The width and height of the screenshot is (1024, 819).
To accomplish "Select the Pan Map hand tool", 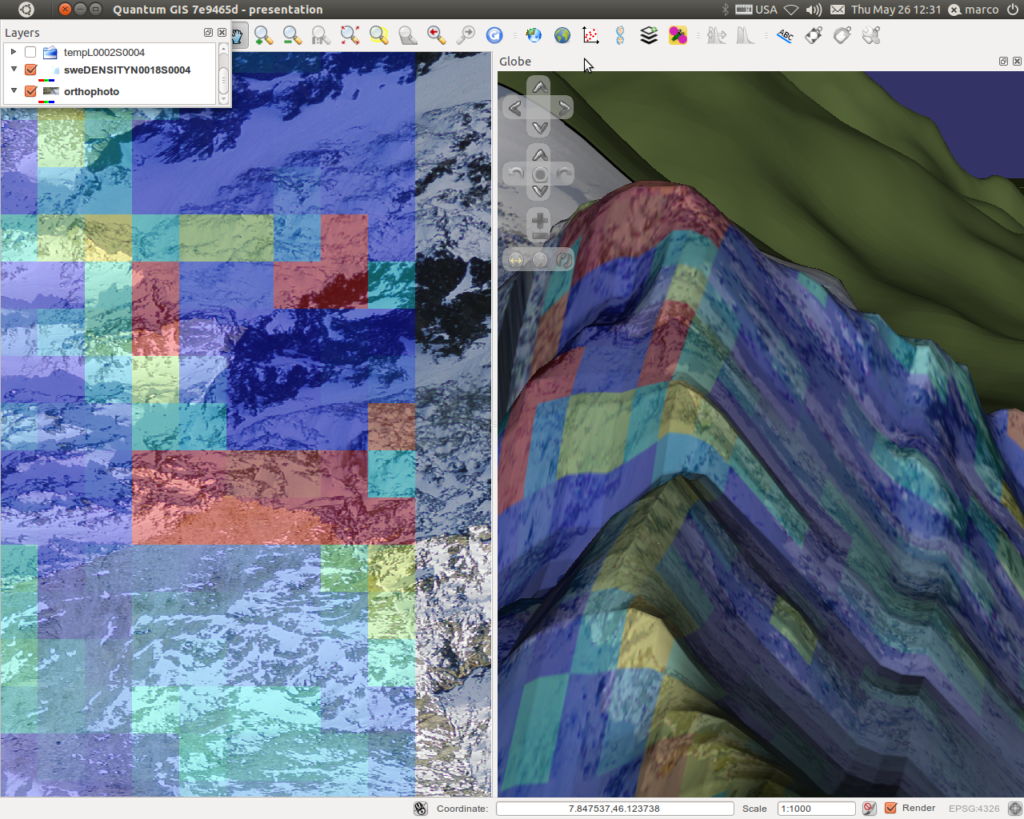I will pyautogui.click(x=238, y=36).
